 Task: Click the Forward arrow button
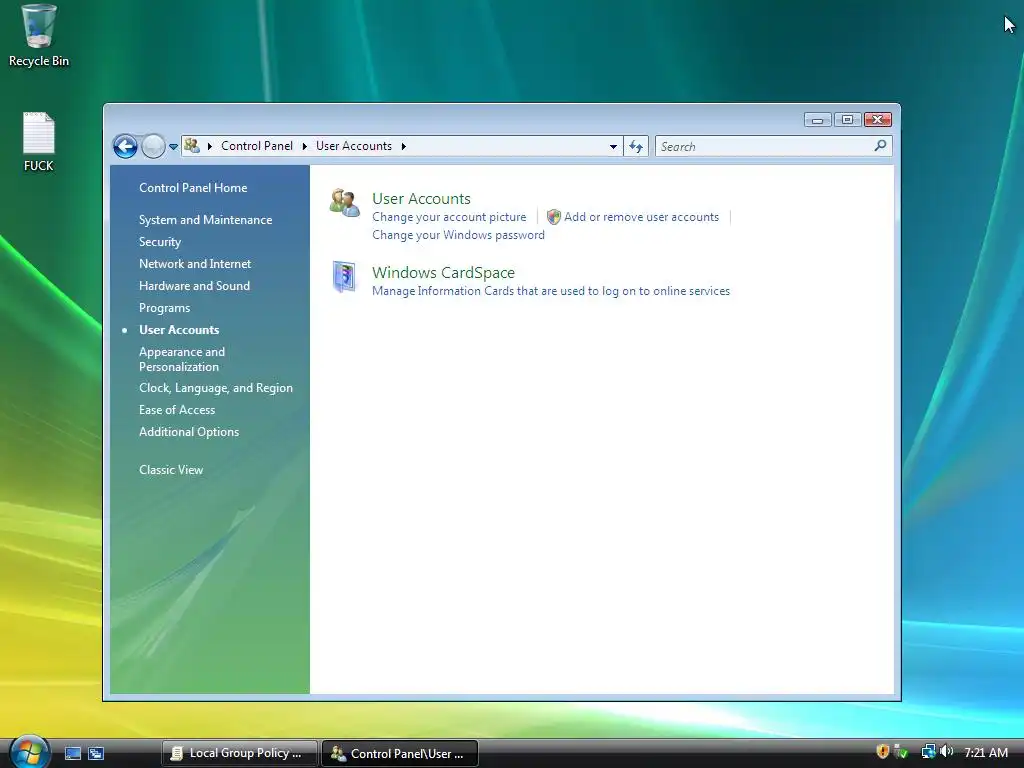click(153, 146)
